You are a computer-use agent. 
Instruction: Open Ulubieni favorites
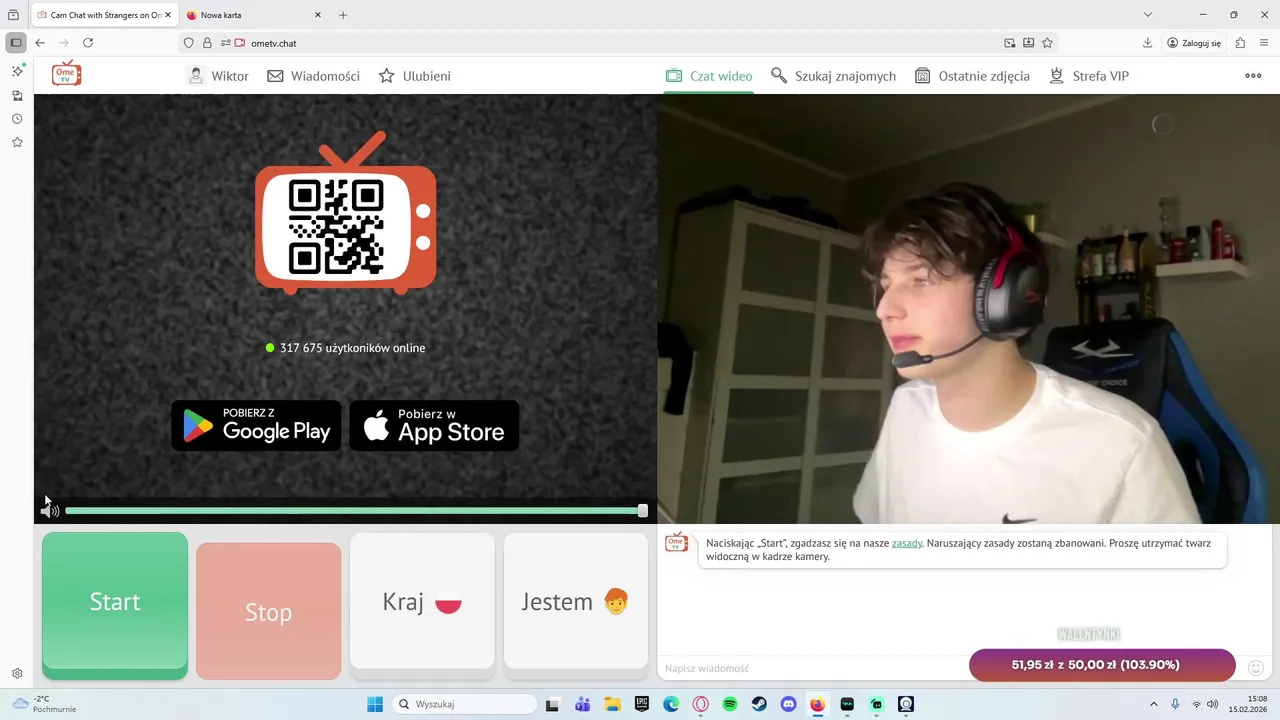click(414, 76)
